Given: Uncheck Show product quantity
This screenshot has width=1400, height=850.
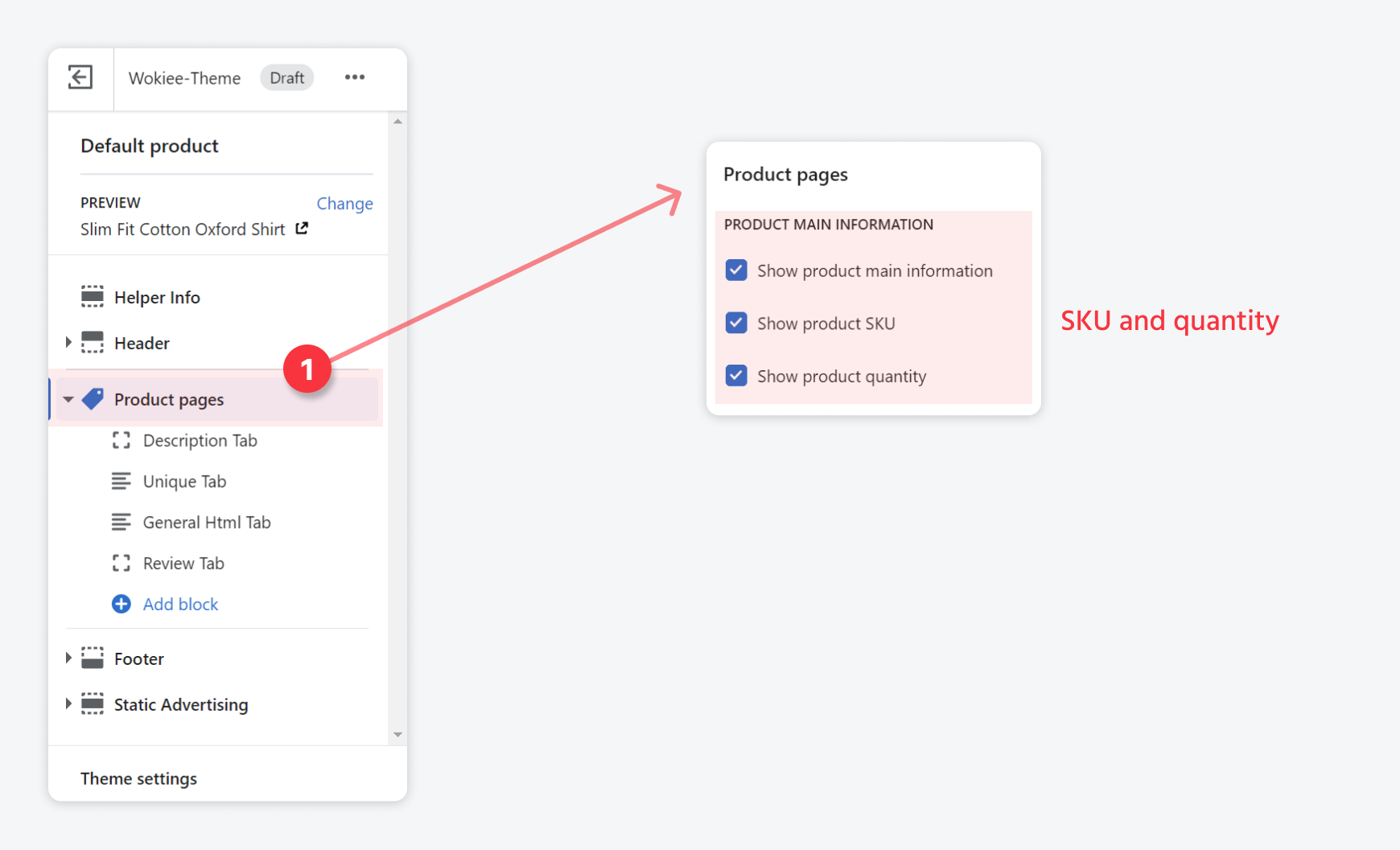Looking at the screenshot, I should click(735, 375).
